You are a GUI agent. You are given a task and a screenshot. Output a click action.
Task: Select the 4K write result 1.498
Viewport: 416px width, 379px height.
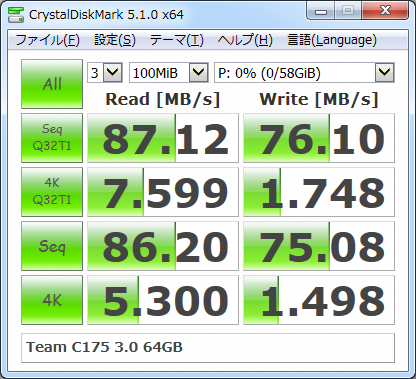[319, 300]
